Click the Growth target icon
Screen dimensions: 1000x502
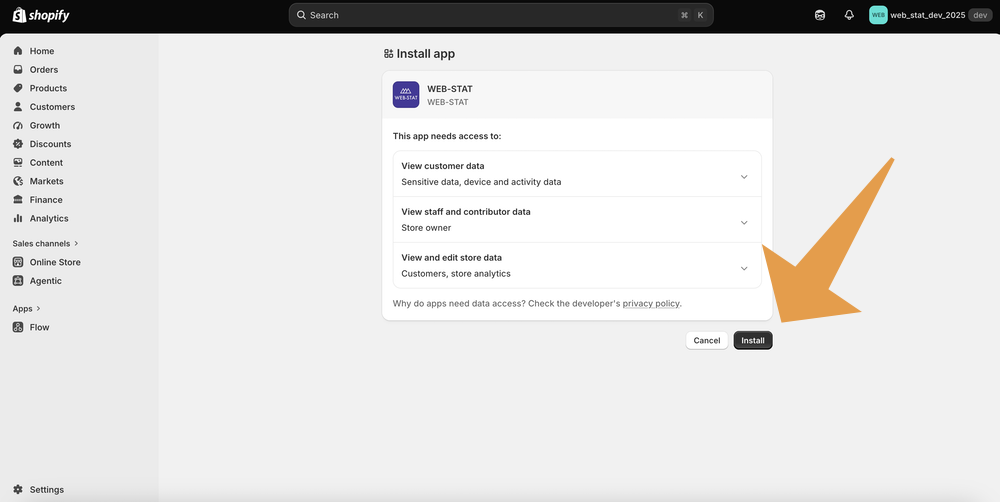click(18, 125)
